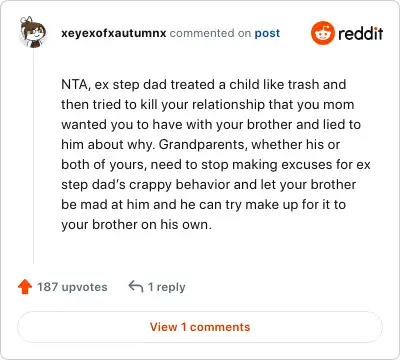Open the "1 reply" label
This screenshot has width=400, height=360.
coord(167,287)
